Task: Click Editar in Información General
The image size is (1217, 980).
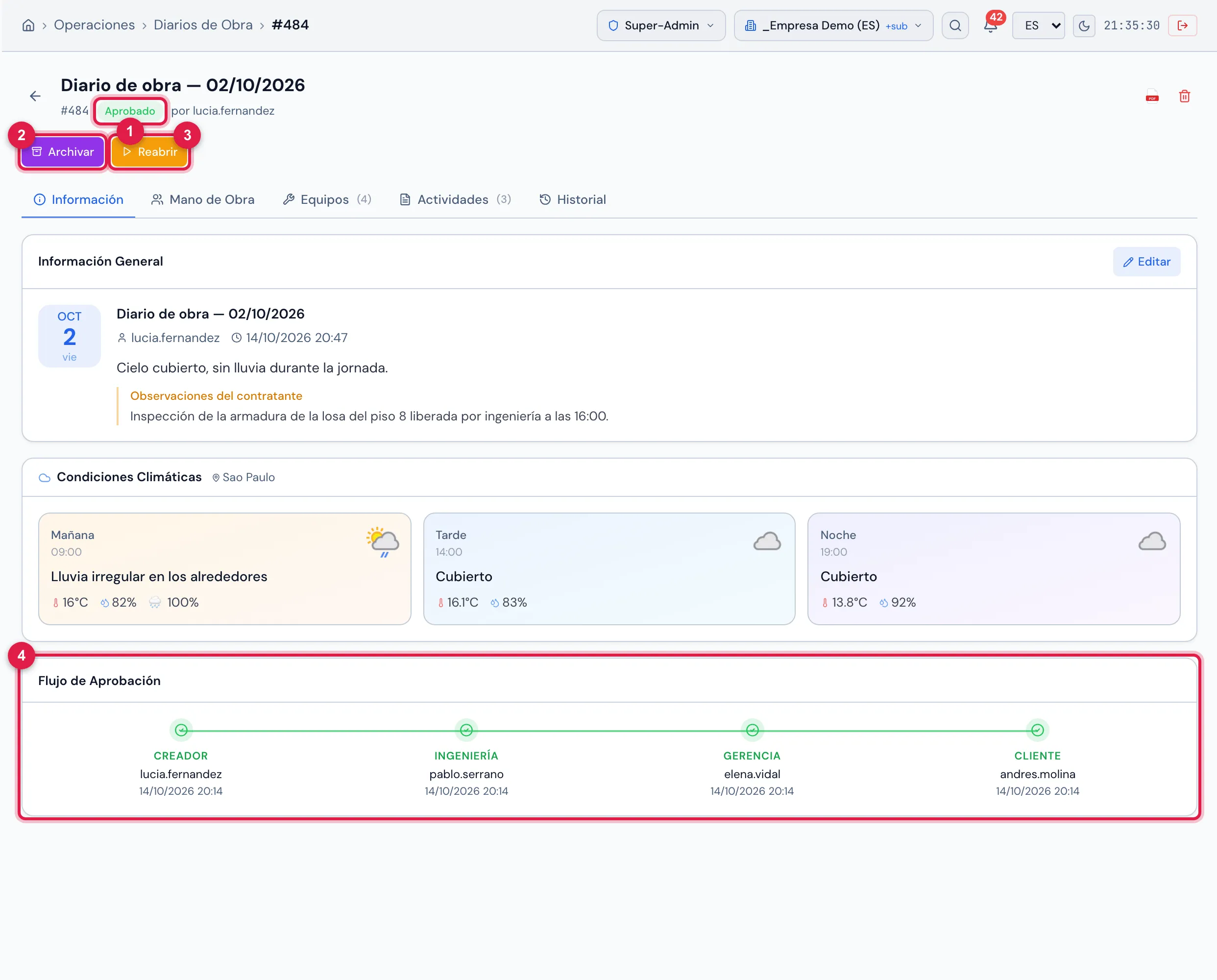Action: tap(1146, 261)
